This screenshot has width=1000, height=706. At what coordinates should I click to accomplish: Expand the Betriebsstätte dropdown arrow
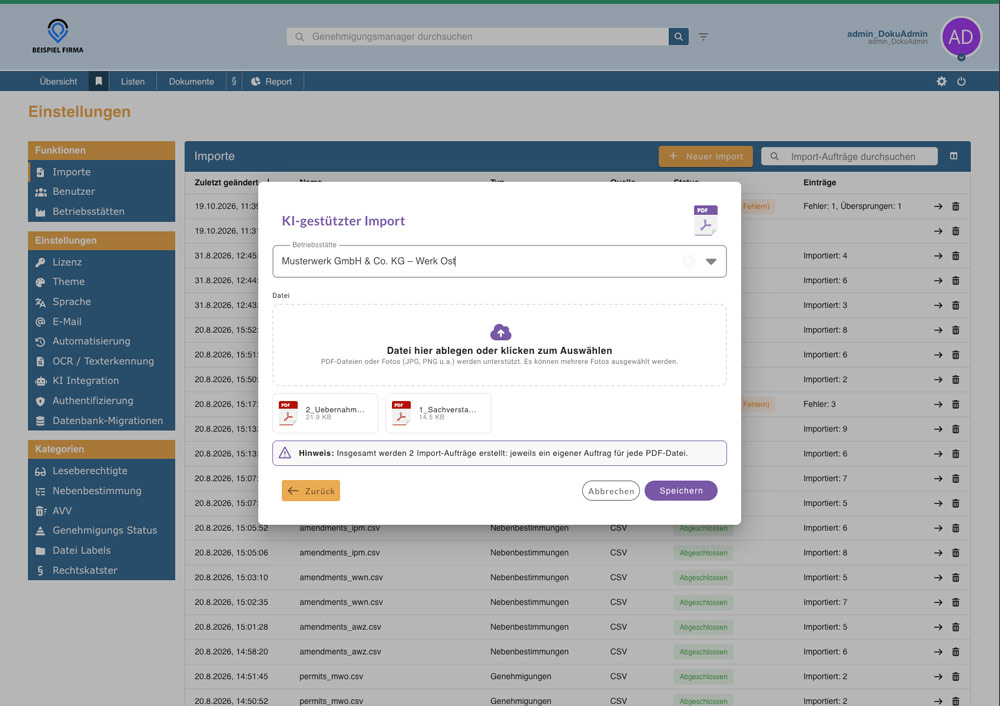(710, 261)
